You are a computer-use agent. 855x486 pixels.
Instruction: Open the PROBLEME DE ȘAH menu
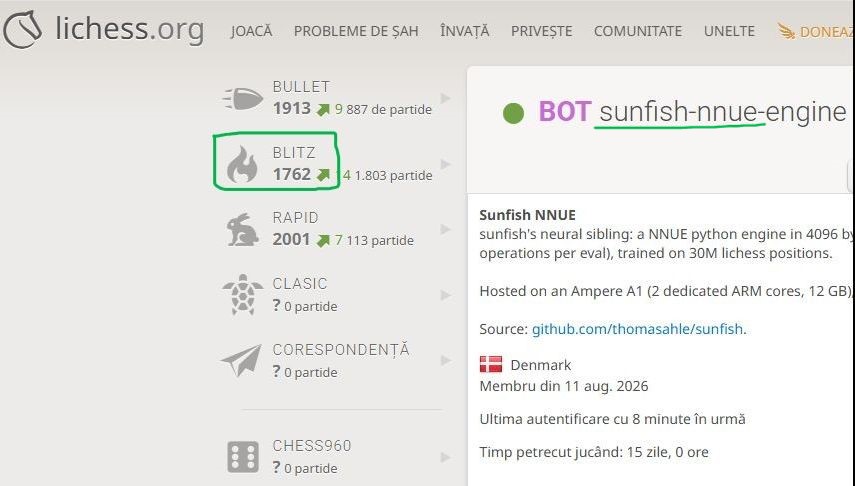[356, 31]
